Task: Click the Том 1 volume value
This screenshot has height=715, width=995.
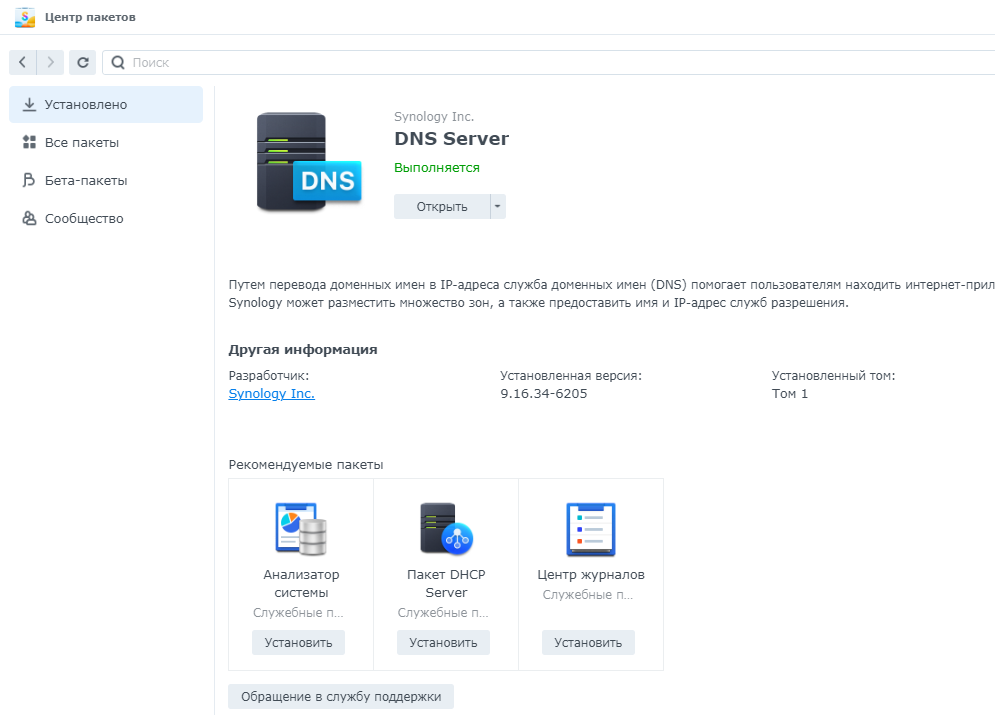Action: tap(790, 393)
